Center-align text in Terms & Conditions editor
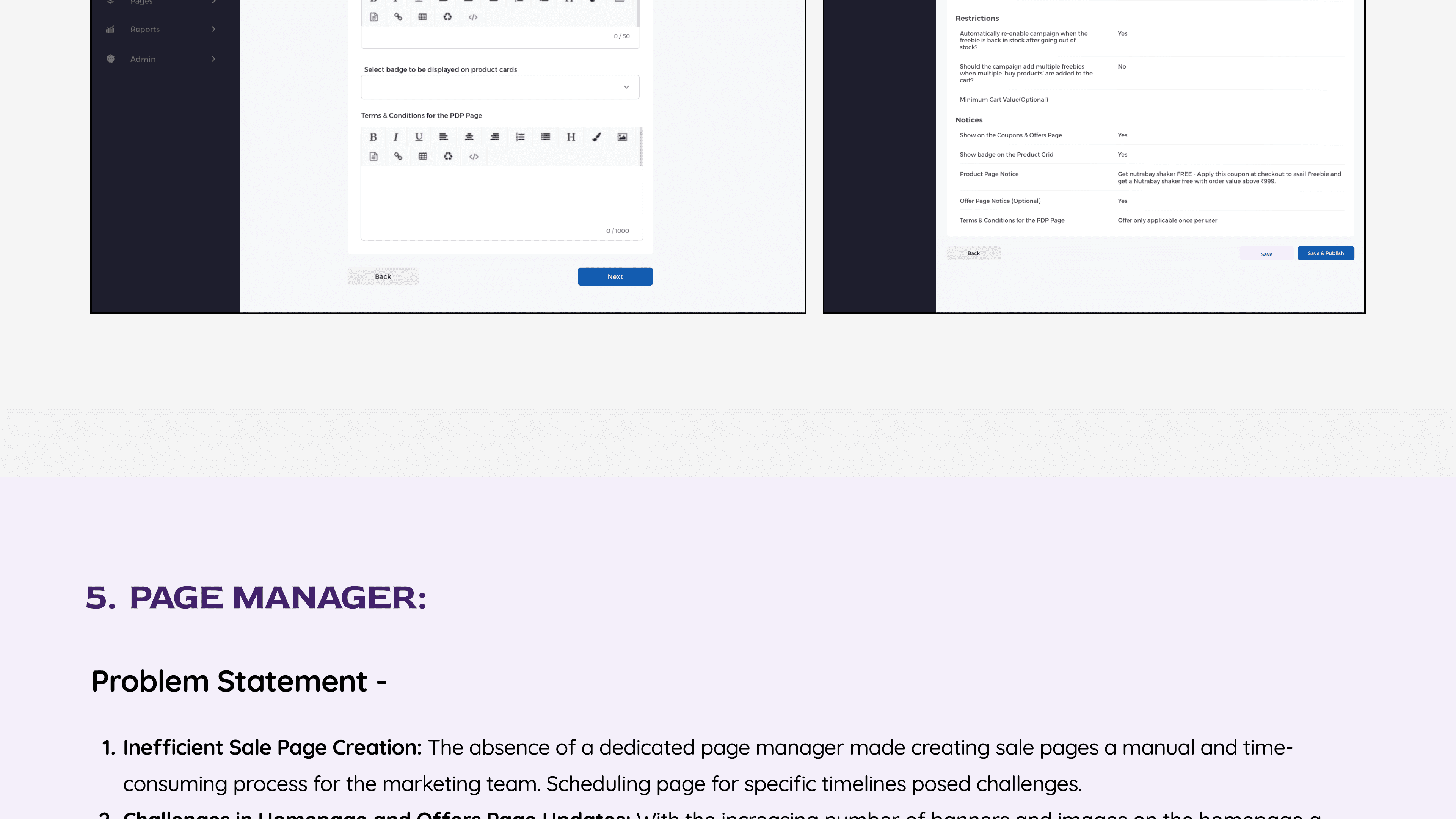This screenshot has height=819, width=1456. 469,137
